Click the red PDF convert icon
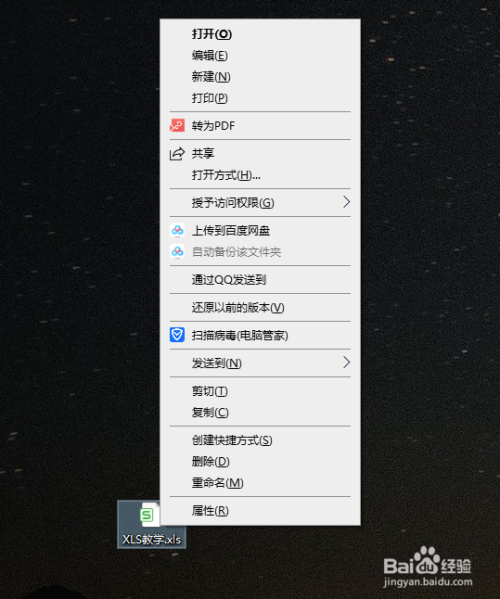Viewport: 500px width, 599px height. pyautogui.click(x=177, y=125)
